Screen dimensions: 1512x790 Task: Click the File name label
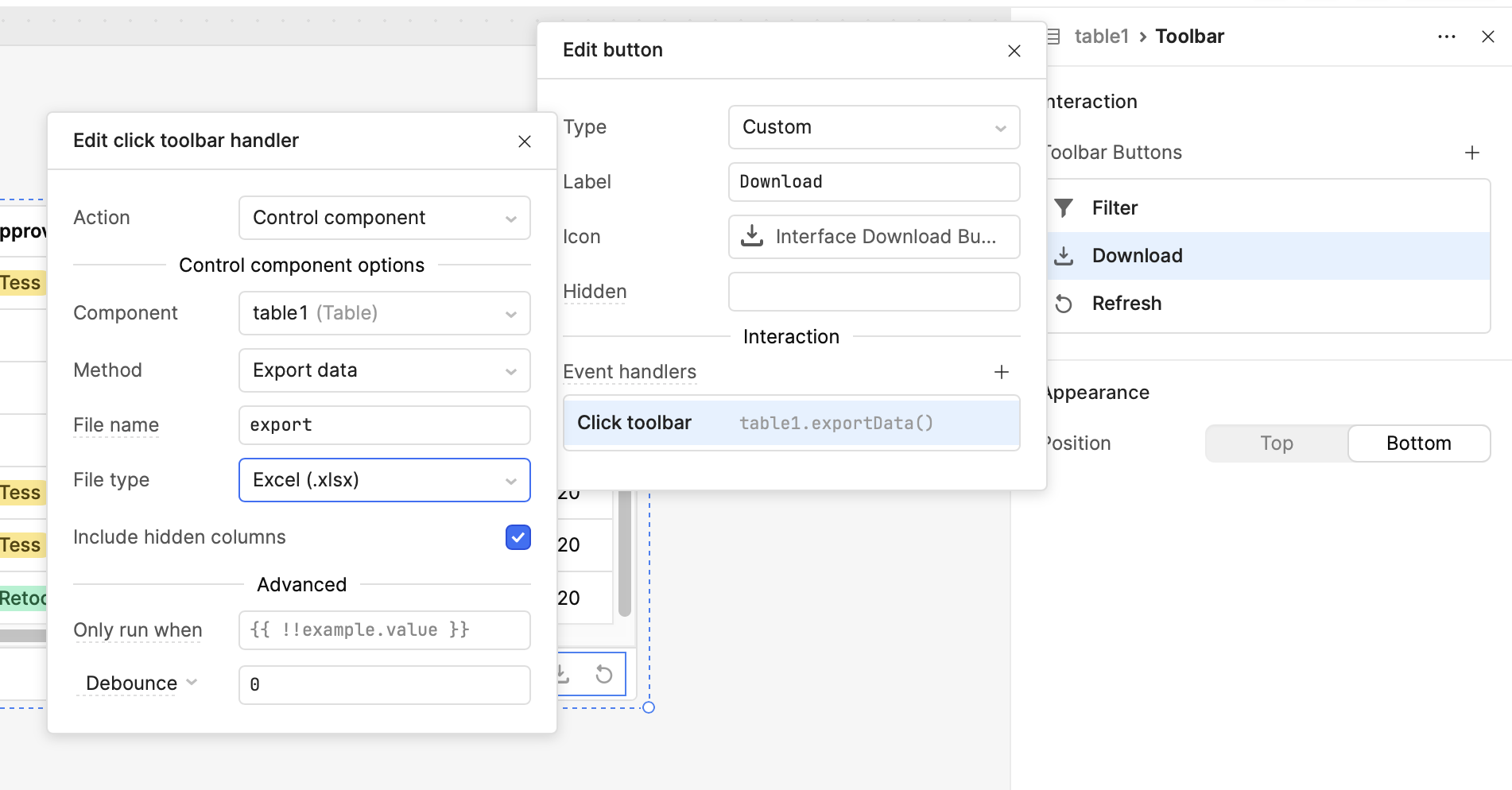tap(116, 425)
